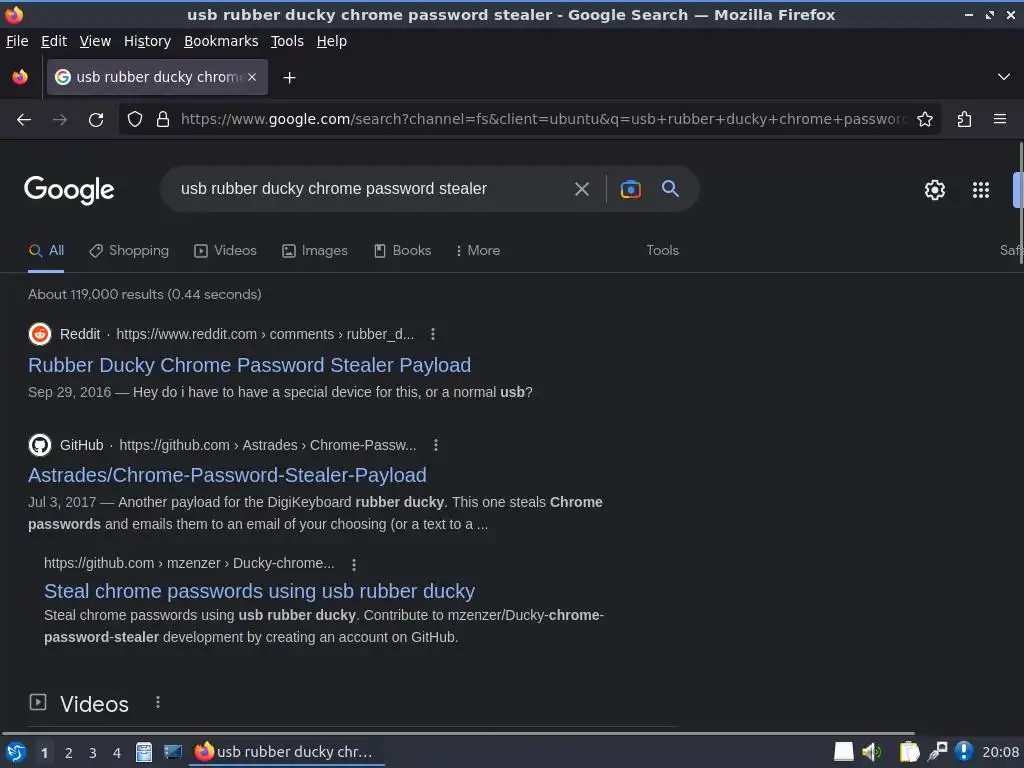The image size is (1024, 768).
Task: Open the taskbar start menu icon
Action: click(16, 752)
